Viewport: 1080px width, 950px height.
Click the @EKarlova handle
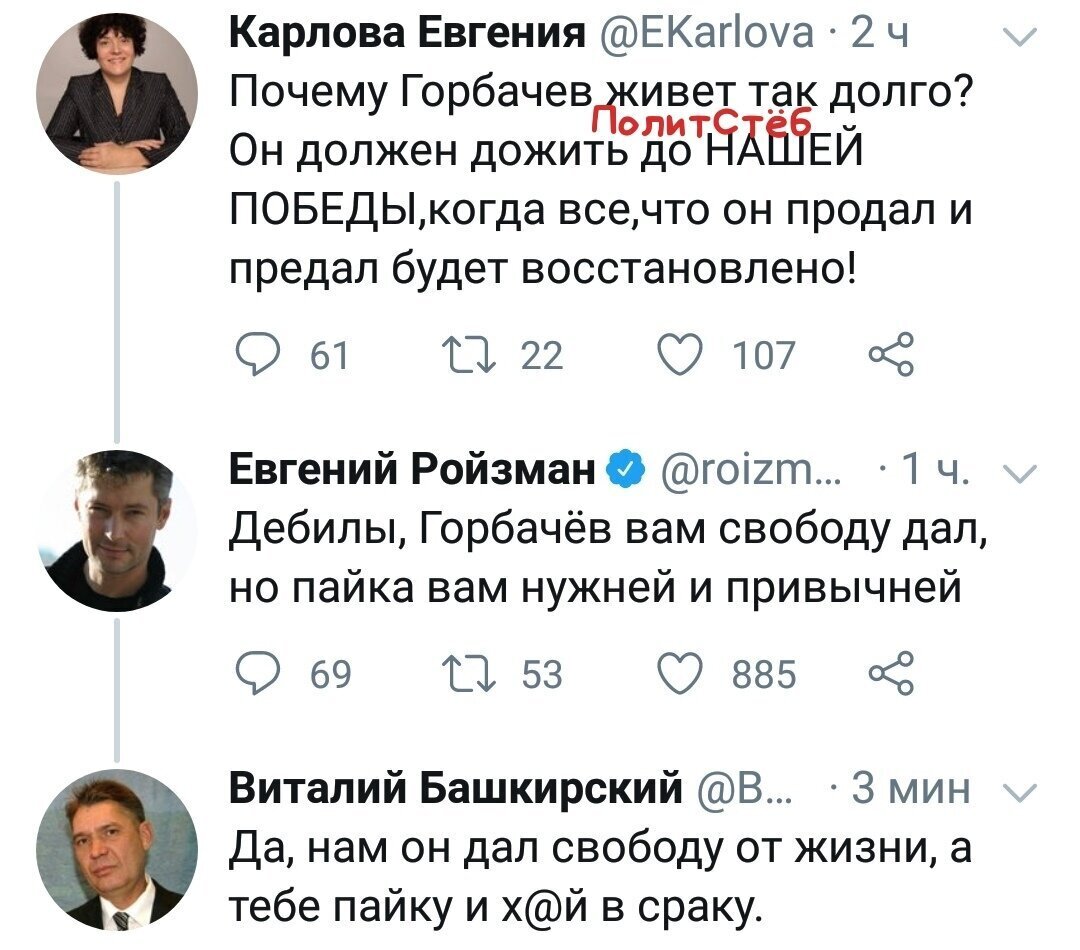(x=705, y=32)
